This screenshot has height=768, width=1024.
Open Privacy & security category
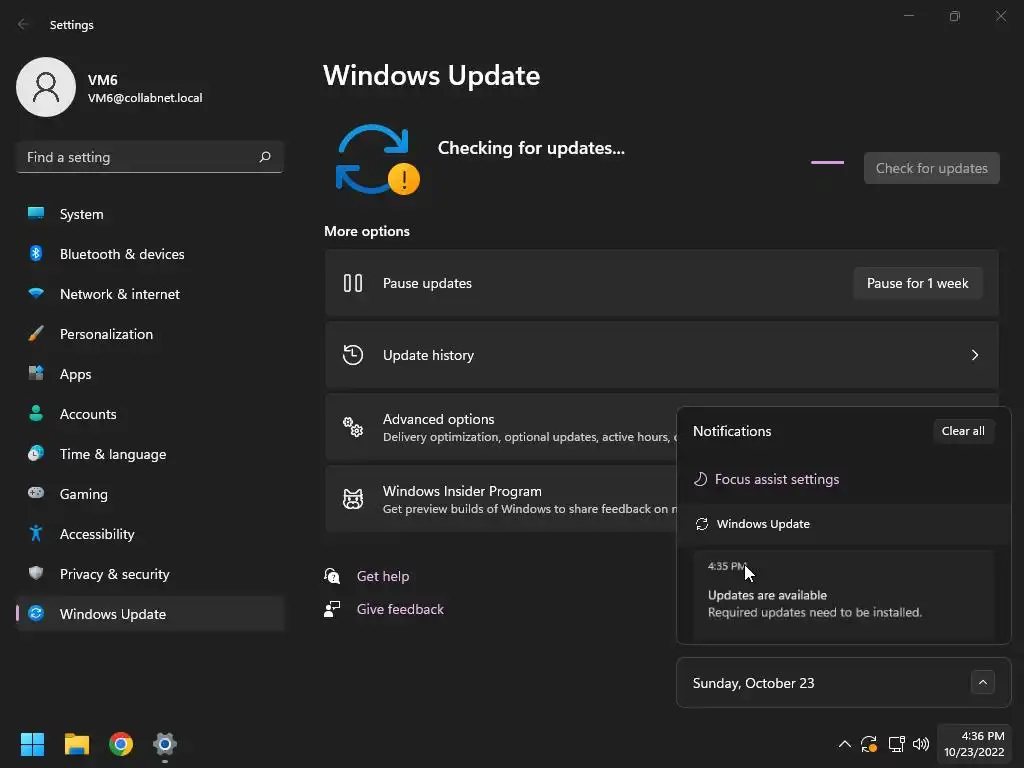[150, 573]
